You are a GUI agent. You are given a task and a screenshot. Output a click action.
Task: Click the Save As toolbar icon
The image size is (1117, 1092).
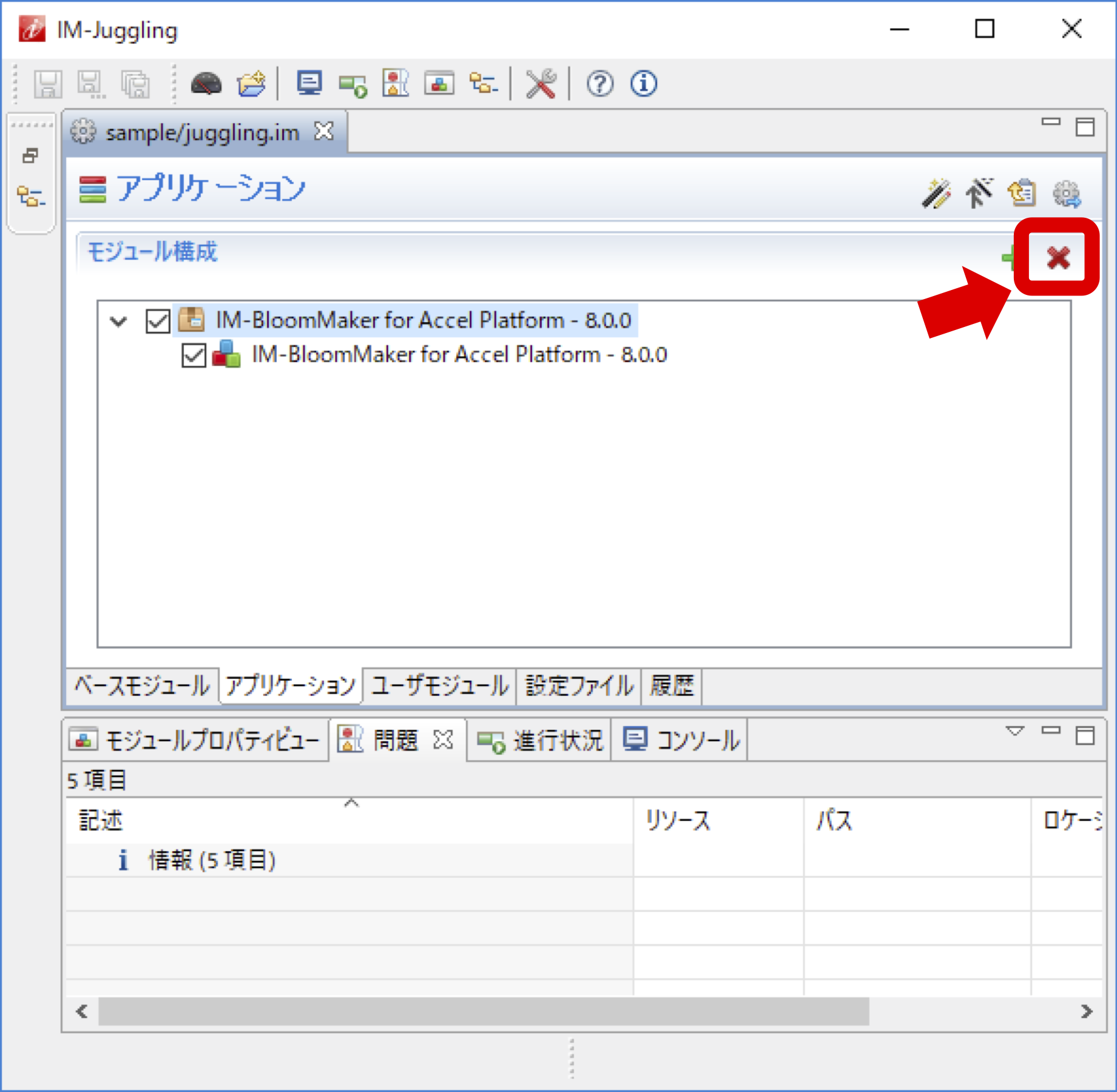tap(92, 84)
